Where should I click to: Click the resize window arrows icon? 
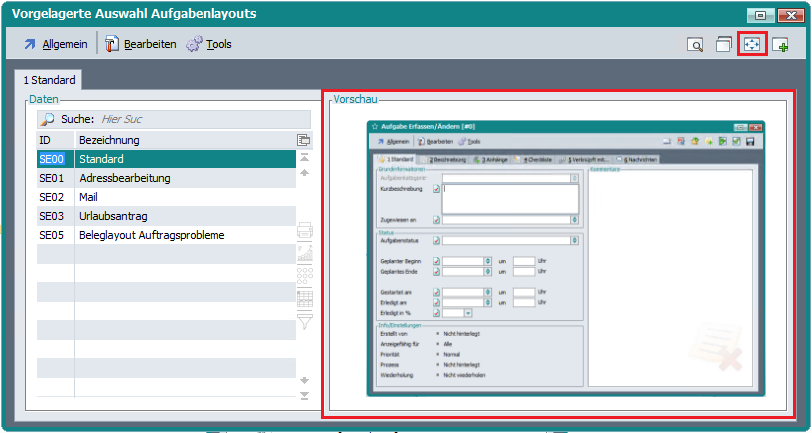point(752,45)
